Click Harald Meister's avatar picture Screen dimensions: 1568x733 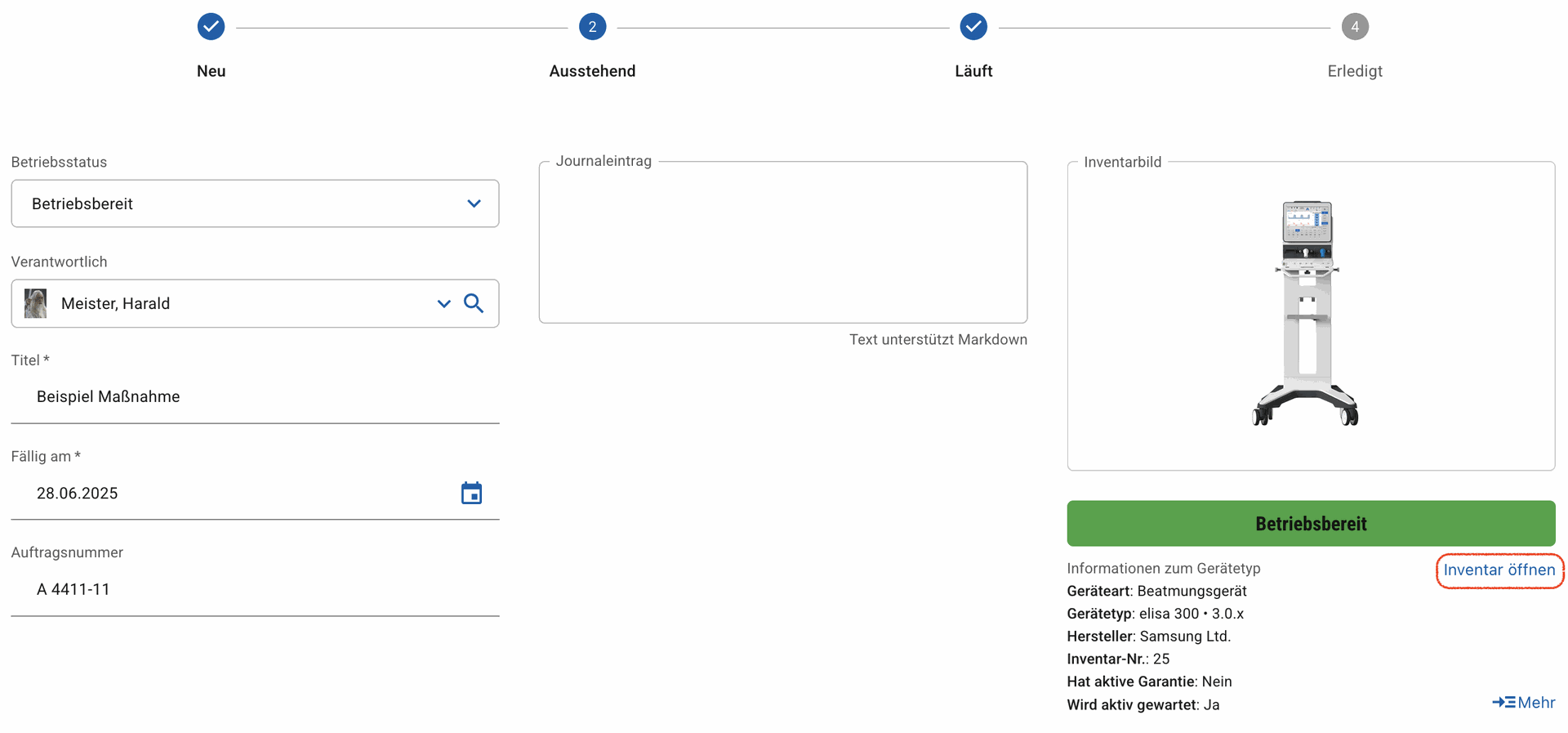pyautogui.click(x=35, y=303)
